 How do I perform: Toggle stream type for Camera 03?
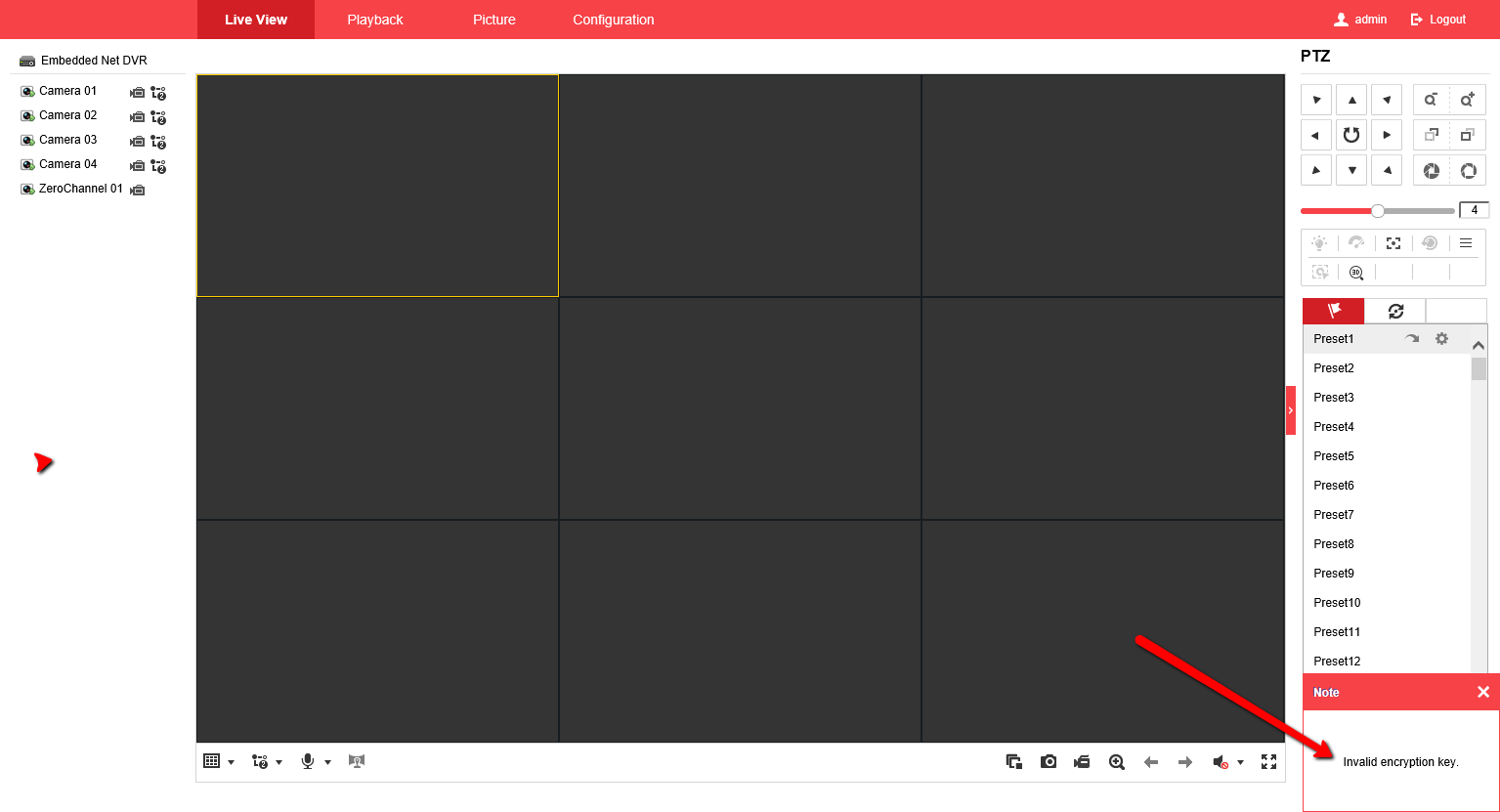pyautogui.click(x=158, y=142)
